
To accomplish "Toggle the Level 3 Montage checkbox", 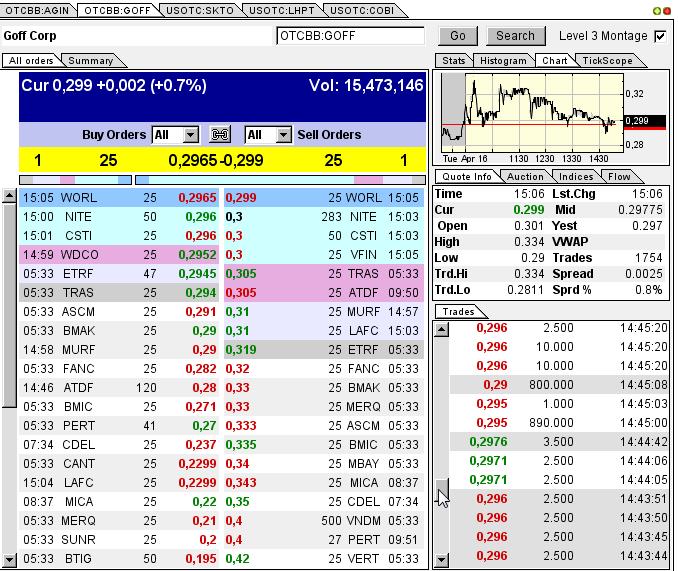I will 660,36.
